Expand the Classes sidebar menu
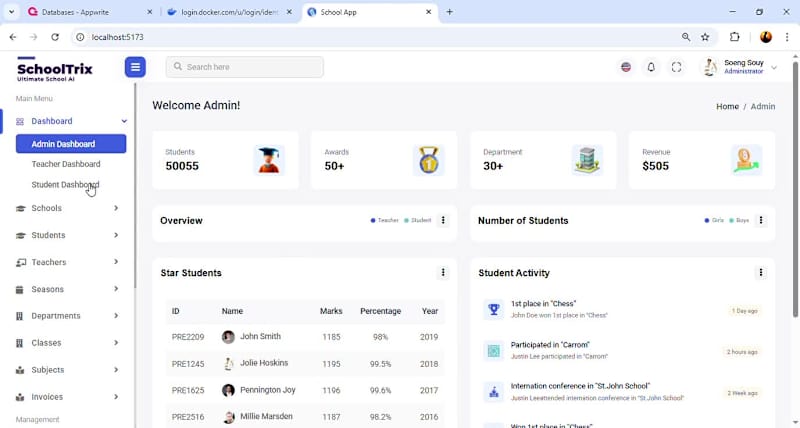 pos(116,343)
